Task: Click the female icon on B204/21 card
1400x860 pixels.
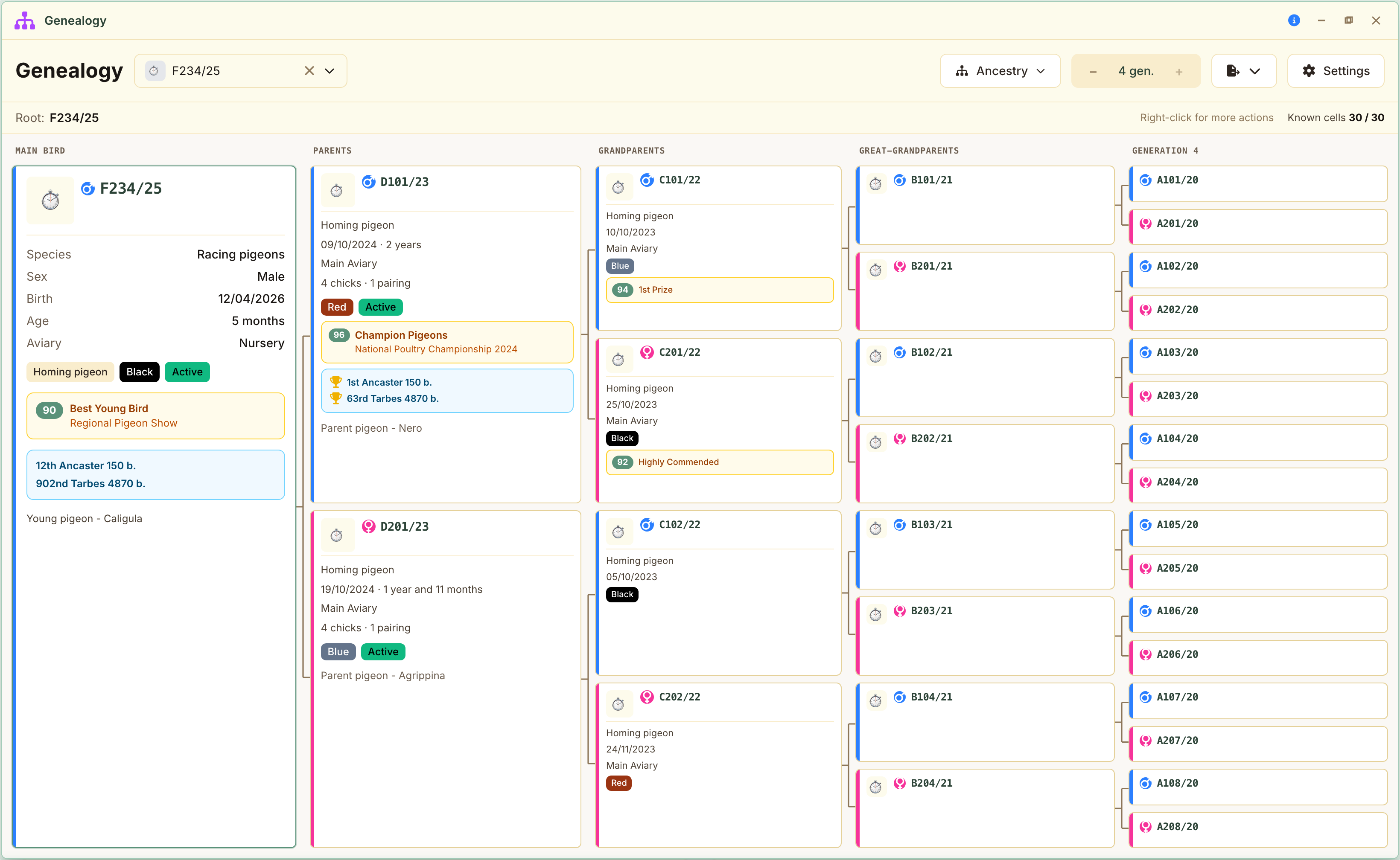Action: [x=899, y=783]
